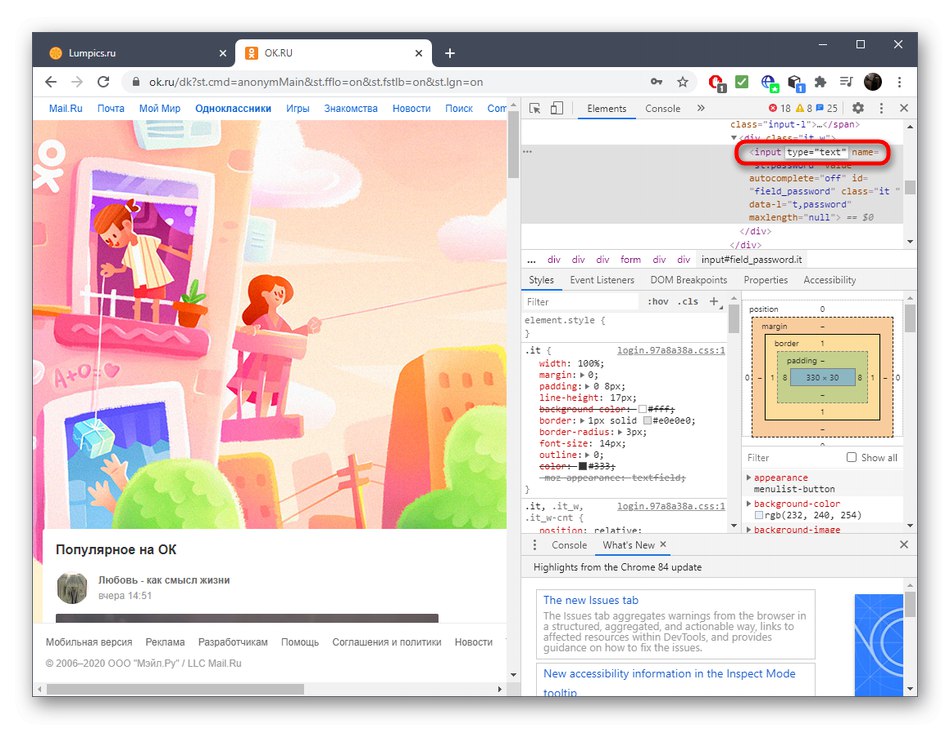Close the Lumpics.ru tab
950x729 pixels.
222,53
